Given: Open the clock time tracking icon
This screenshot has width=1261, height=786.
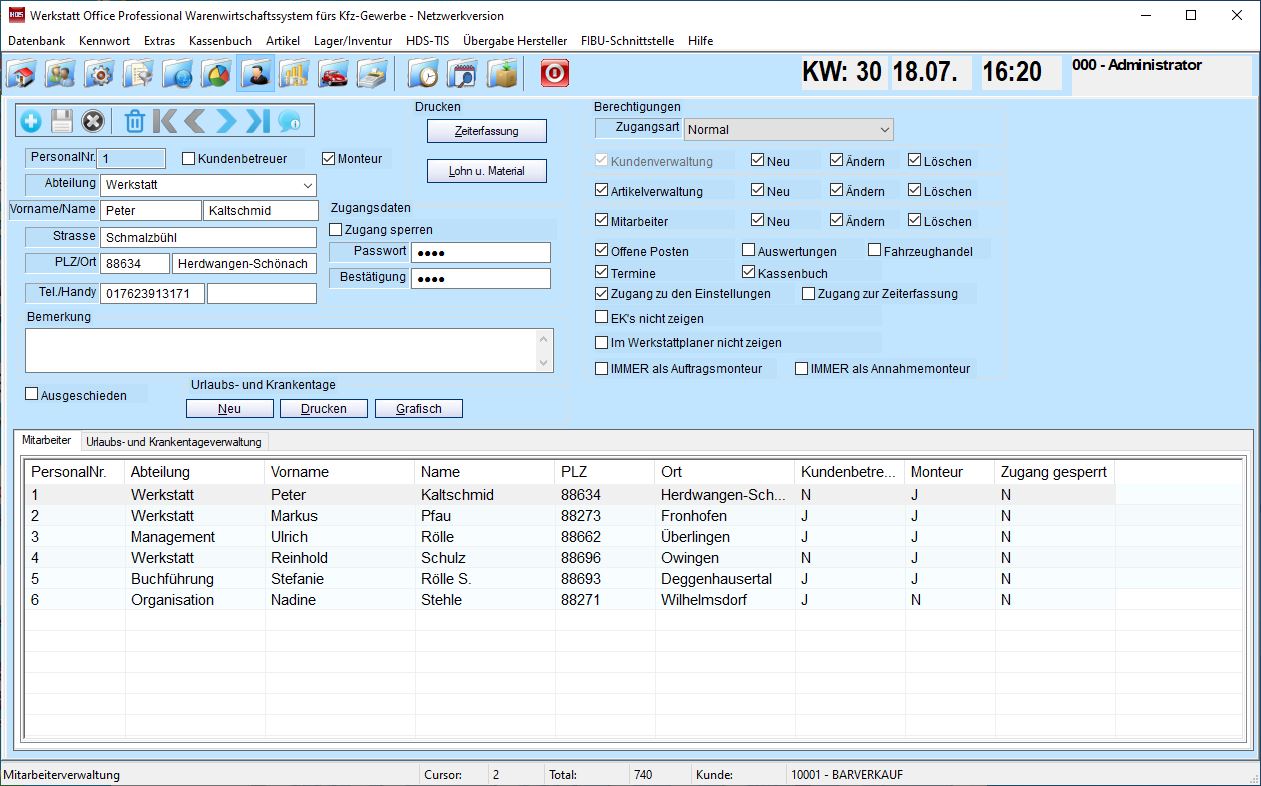Looking at the screenshot, I should coord(424,74).
